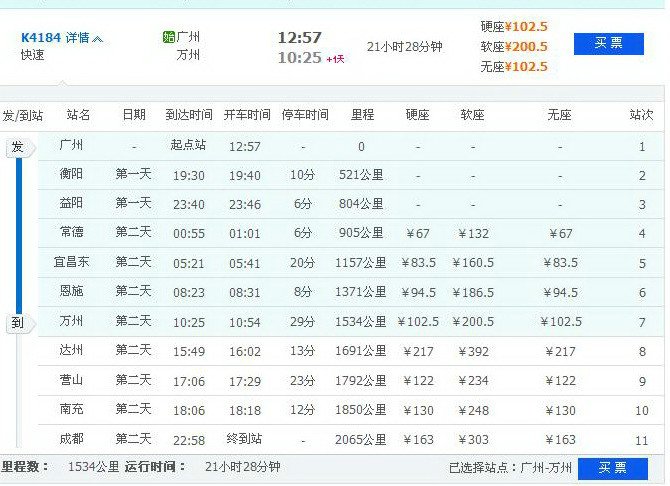Click the 到达时间 column header
The height and width of the screenshot is (486, 670).
click(x=189, y=115)
